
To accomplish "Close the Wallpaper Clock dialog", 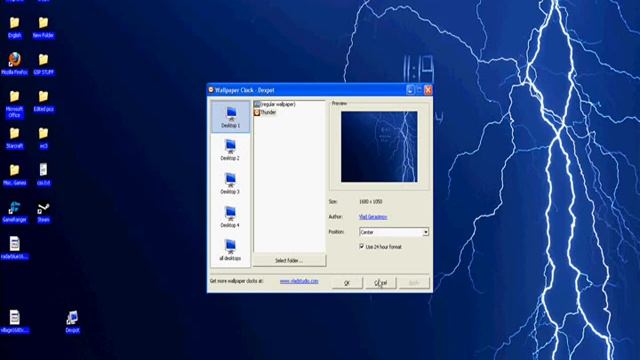I will pyautogui.click(x=428, y=90).
